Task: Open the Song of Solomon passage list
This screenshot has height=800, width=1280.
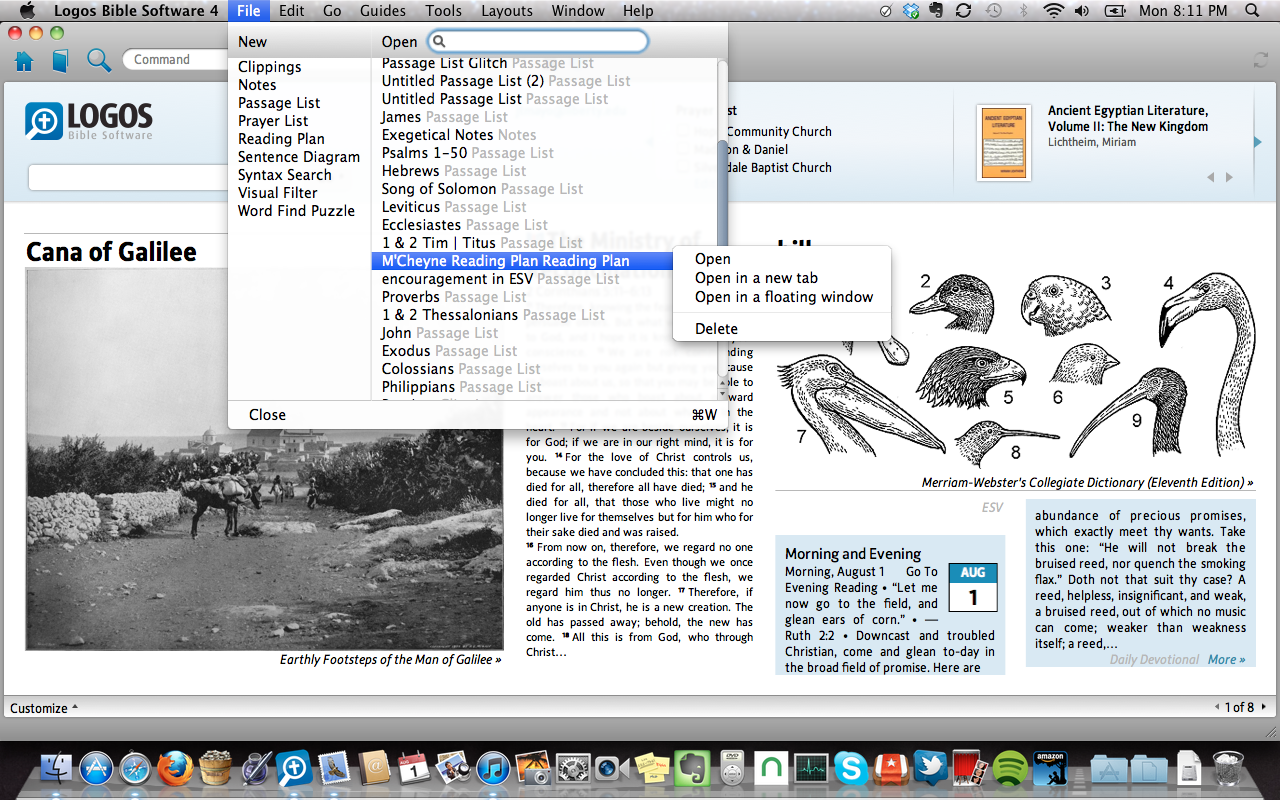Action: click(x=482, y=189)
